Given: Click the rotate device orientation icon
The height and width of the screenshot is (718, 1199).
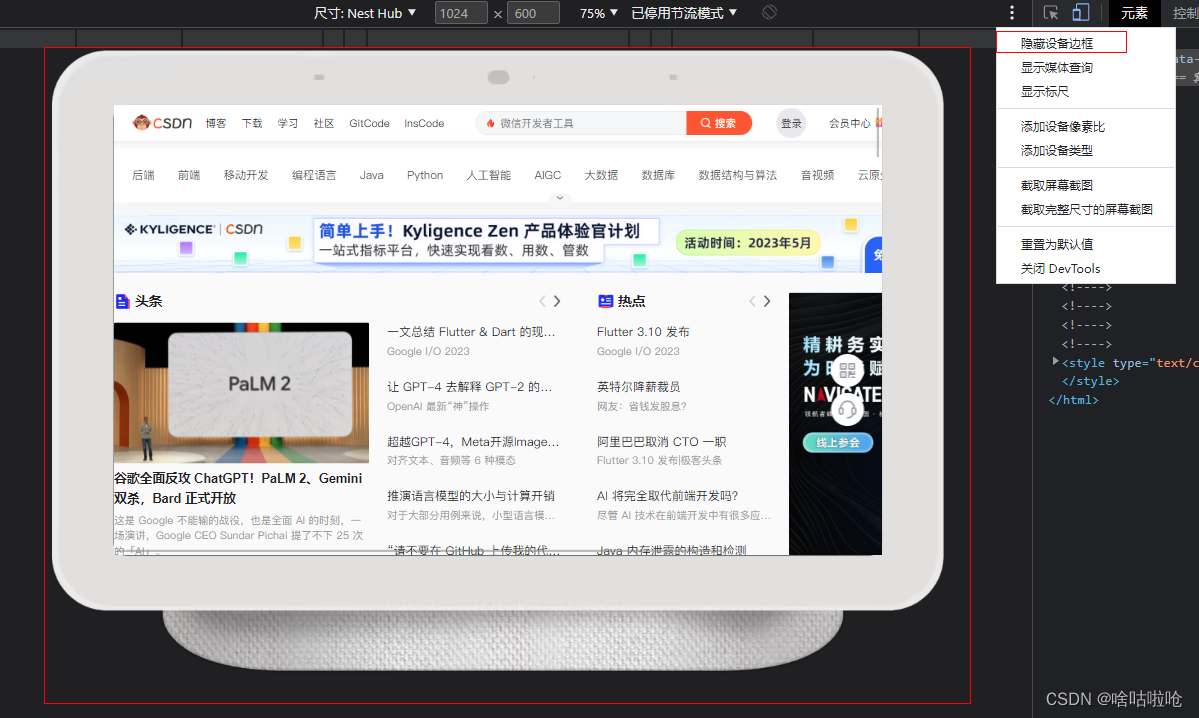Looking at the screenshot, I should coord(769,12).
